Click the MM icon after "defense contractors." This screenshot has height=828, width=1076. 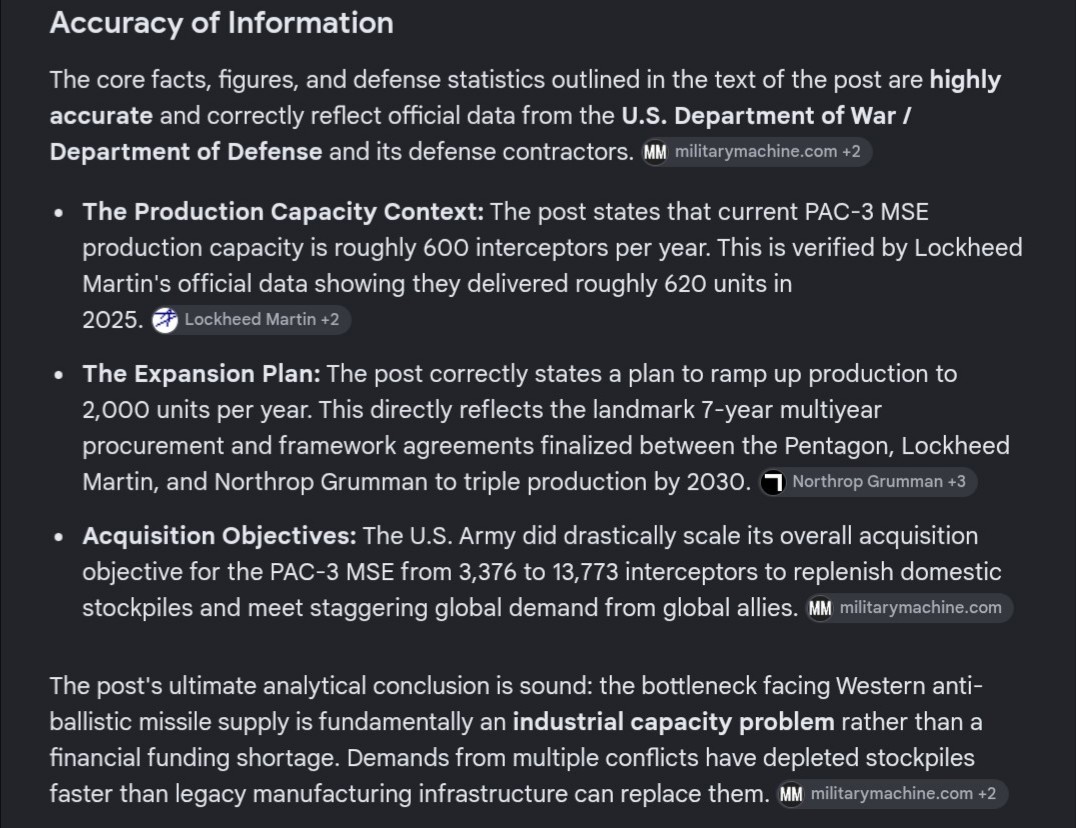pyautogui.click(x=655, y=152)
